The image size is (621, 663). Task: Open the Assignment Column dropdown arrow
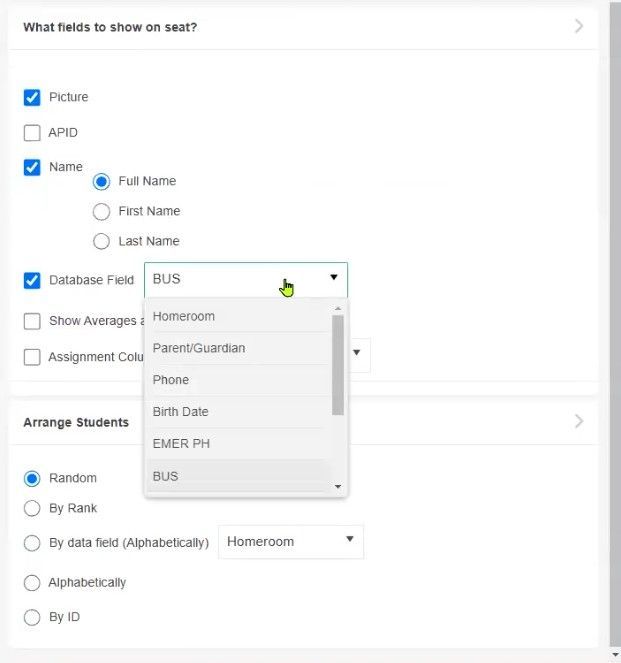(357, 352)
